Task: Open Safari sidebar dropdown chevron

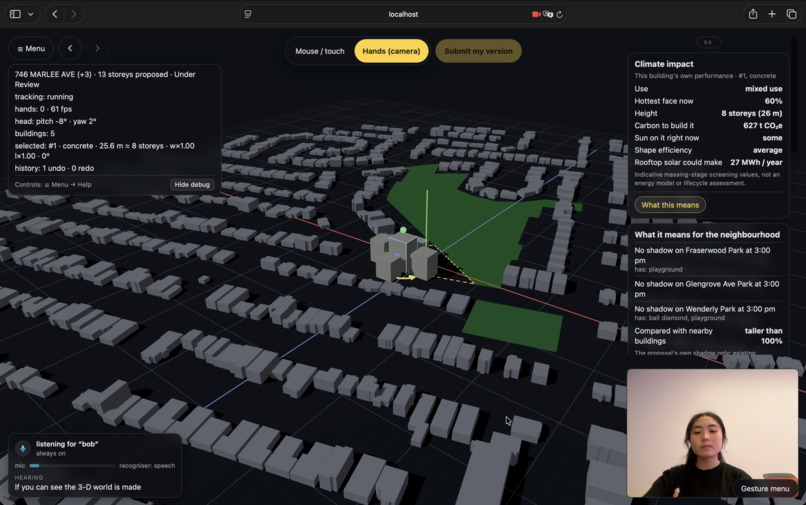Action: point(31,14)
